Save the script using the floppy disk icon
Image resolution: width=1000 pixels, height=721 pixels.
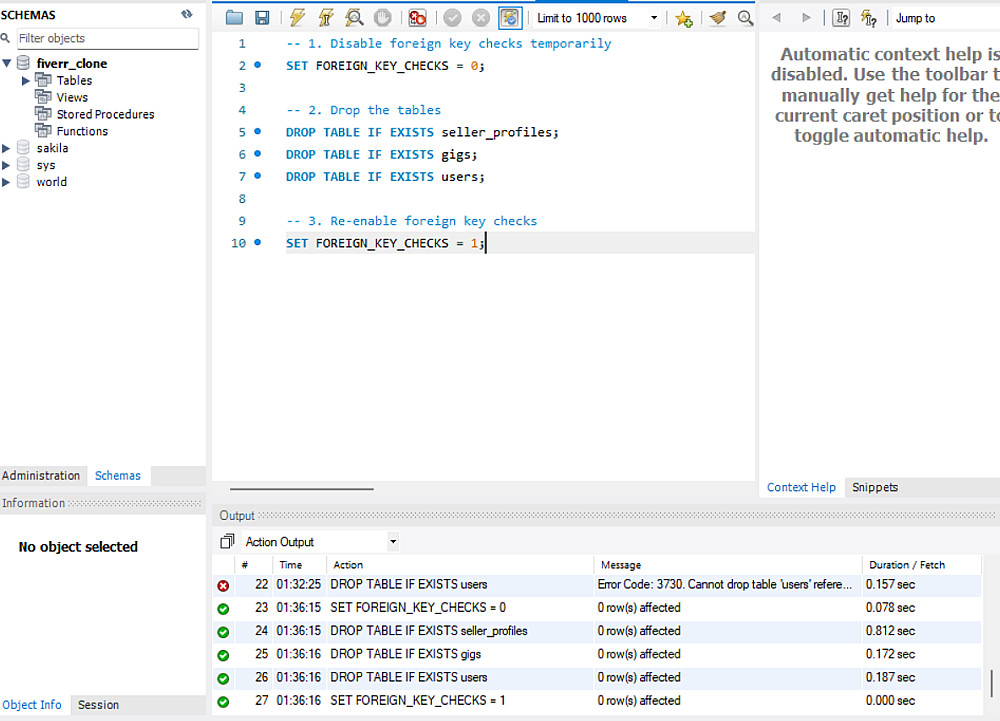pyautogui.click(x=262, y=18)
